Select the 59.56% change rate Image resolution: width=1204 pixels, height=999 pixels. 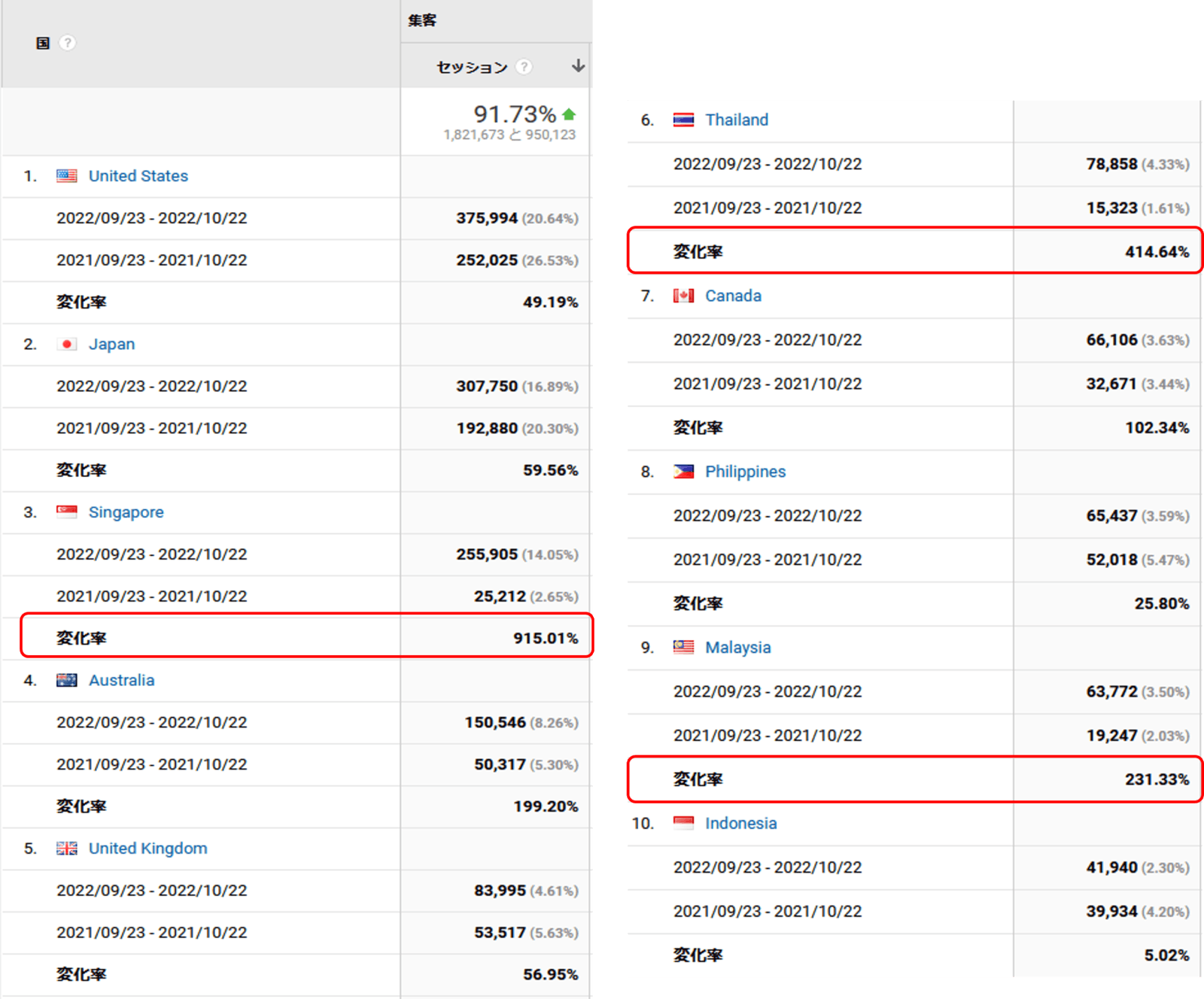click(550, 470)
